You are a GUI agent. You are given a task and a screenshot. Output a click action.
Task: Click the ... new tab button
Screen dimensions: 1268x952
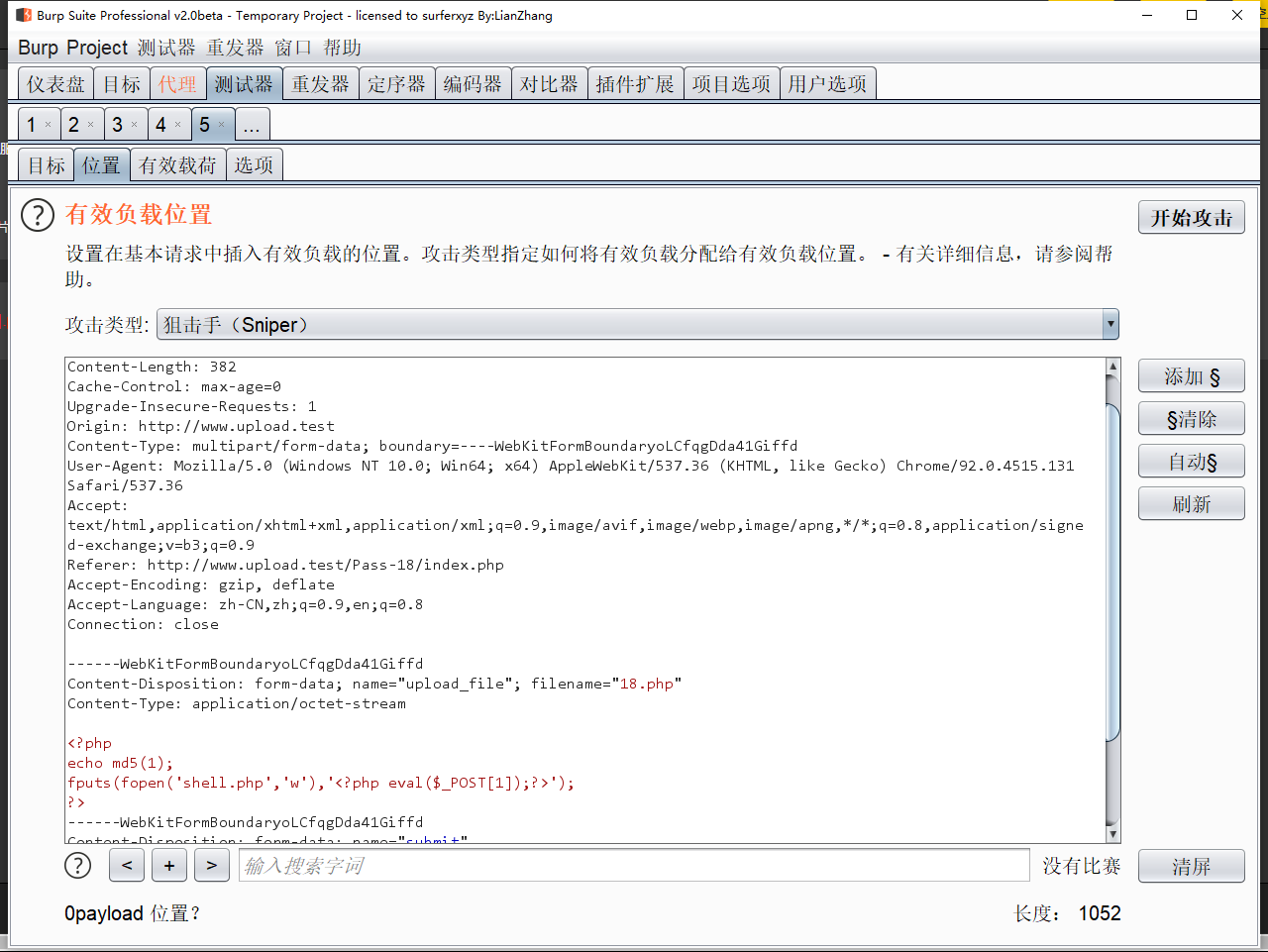(252, 125)
